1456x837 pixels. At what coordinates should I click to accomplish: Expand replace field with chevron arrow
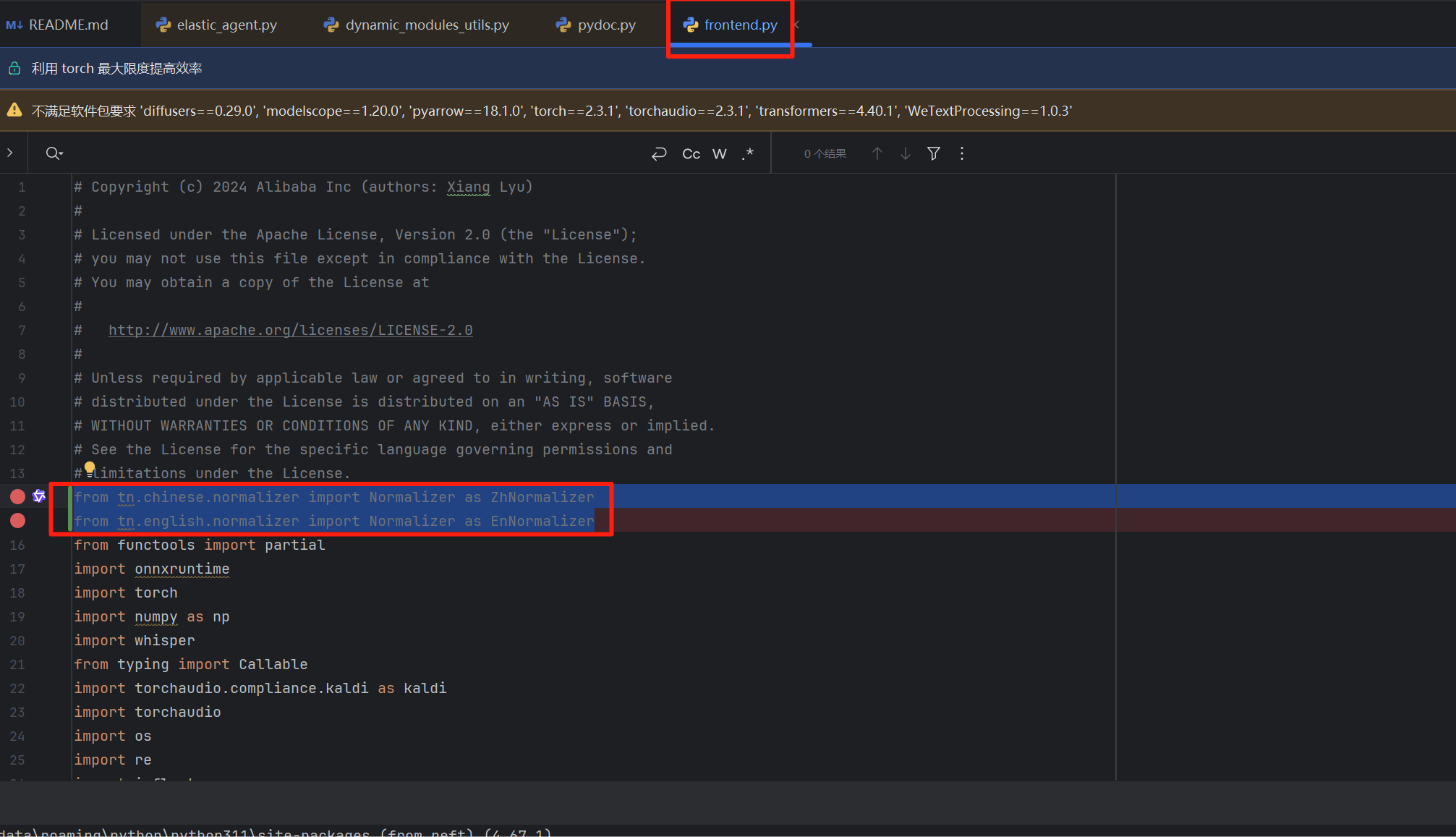coord(10,153)
